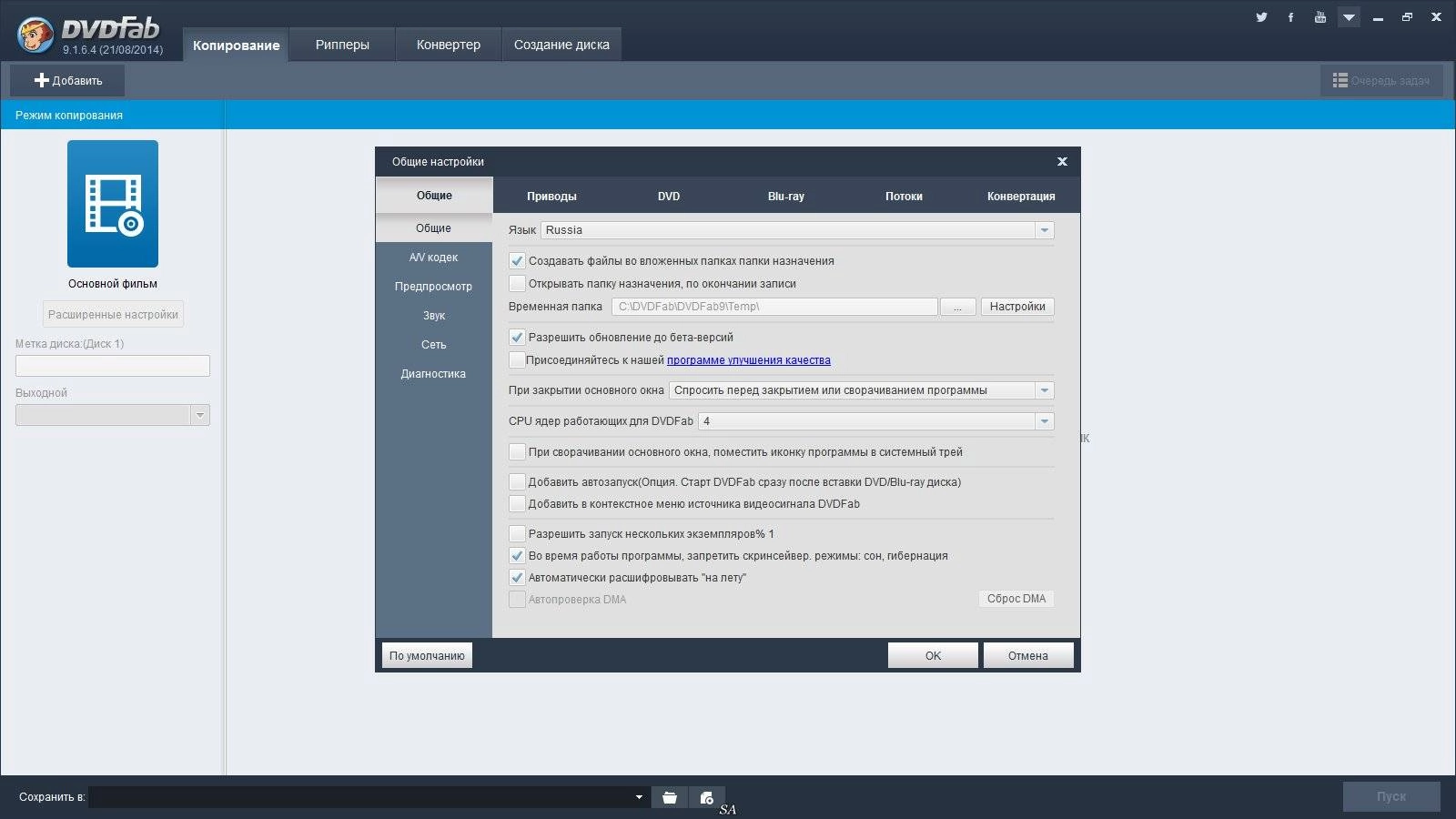Viewport: 1456px width, 819px height.
Task: Click the По умолчанию button
Action: point(427,655)
